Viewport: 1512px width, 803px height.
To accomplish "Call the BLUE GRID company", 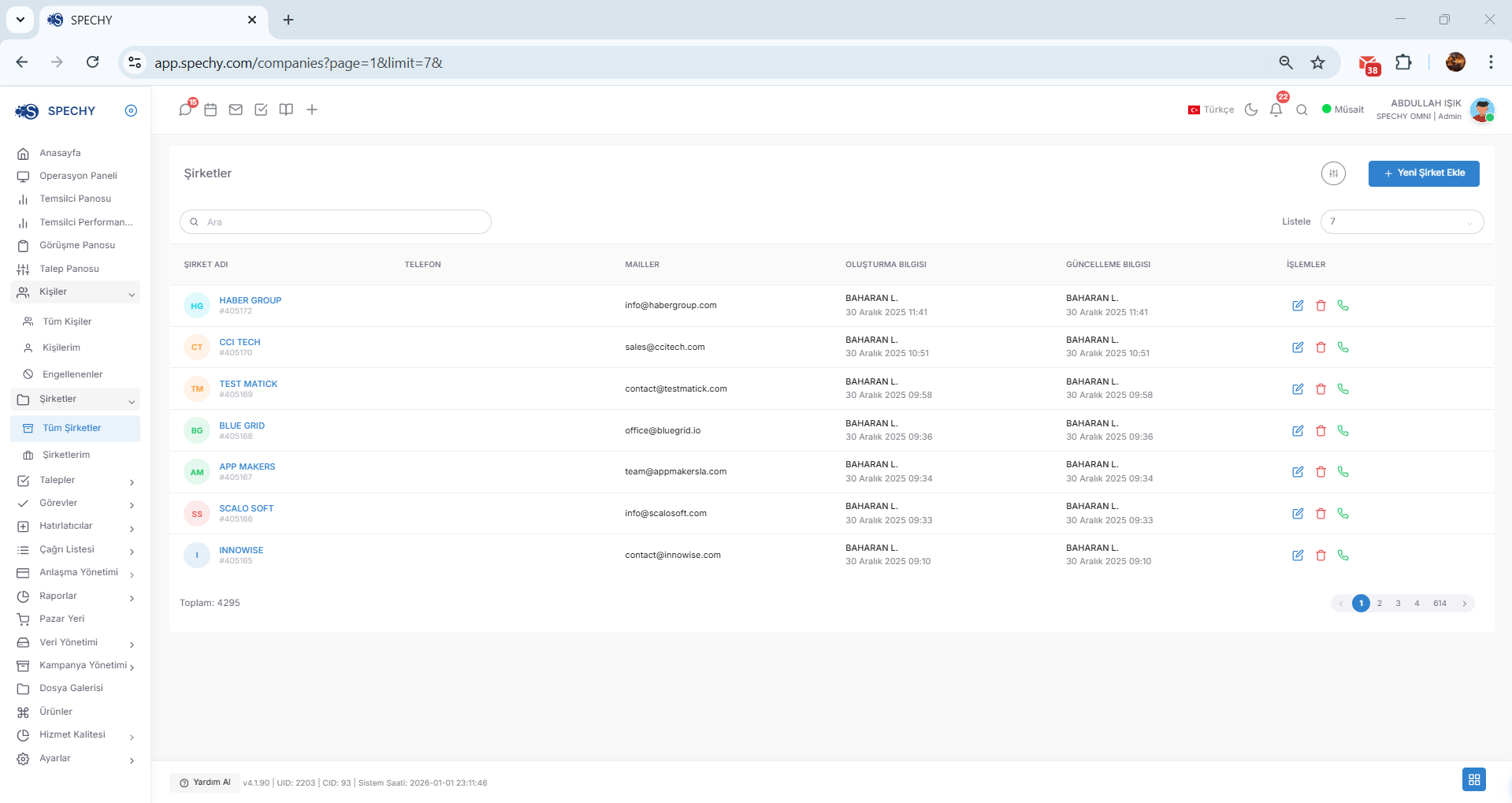I will (x=1343, y=430).
